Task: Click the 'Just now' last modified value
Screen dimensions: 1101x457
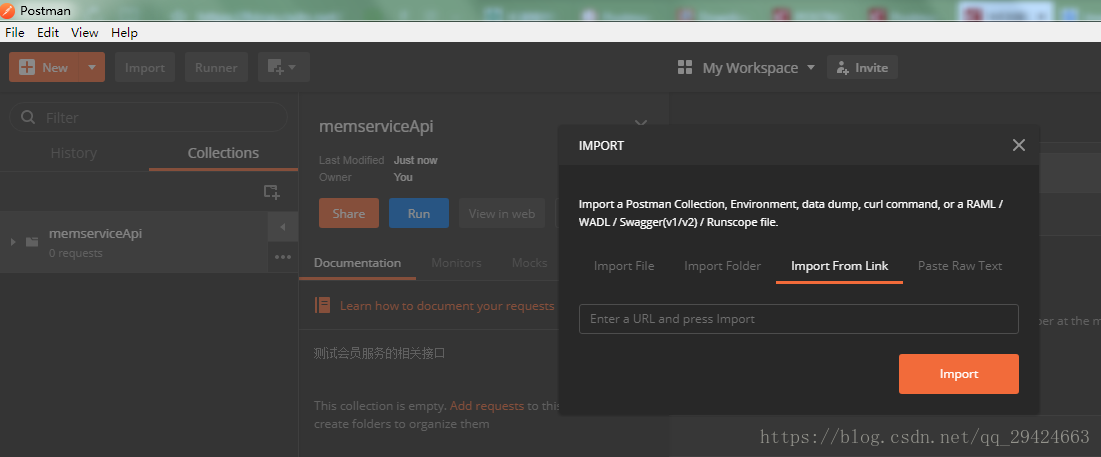Action: click(x=416, y=160)
